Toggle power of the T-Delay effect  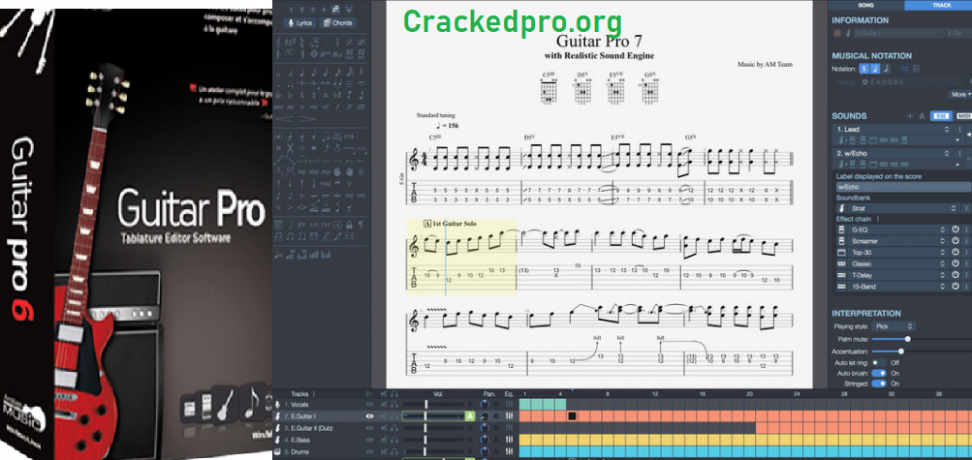pos(955,275)
